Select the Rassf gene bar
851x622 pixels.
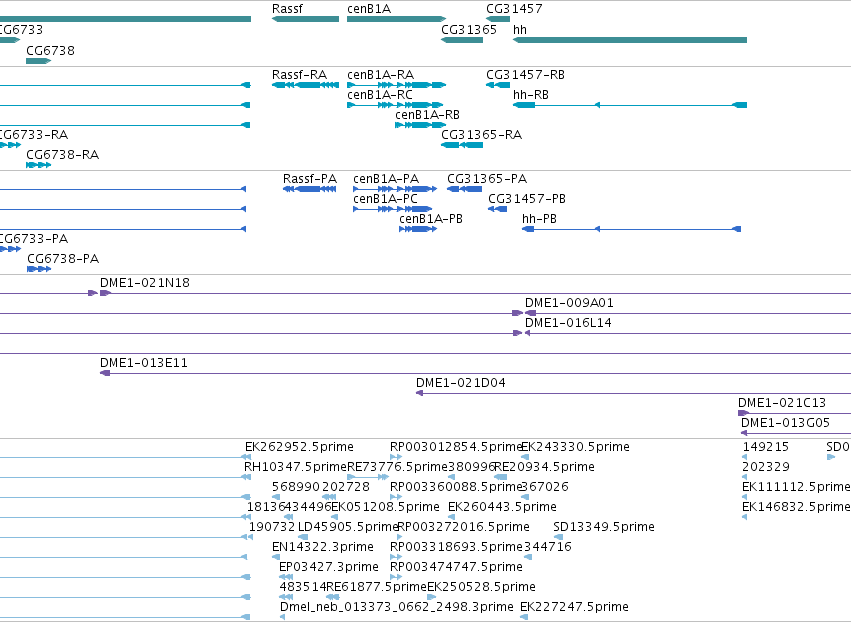tap(306, 19)
